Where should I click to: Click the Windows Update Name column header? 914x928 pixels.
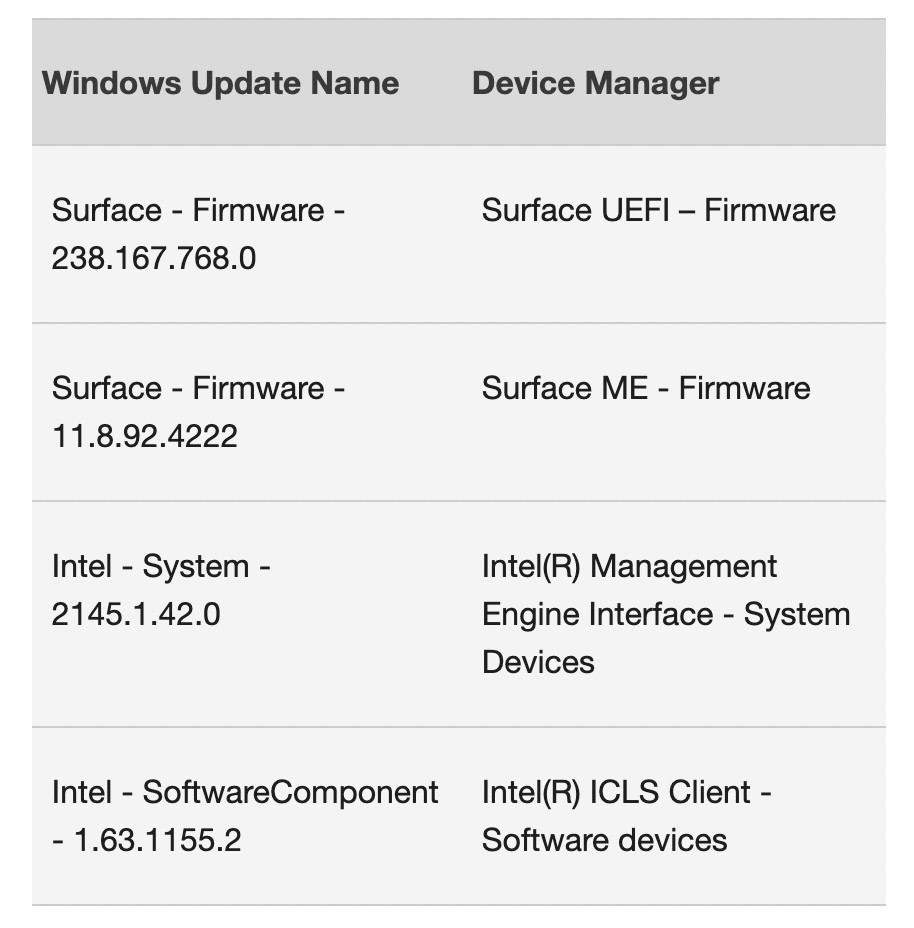point(220,83)
